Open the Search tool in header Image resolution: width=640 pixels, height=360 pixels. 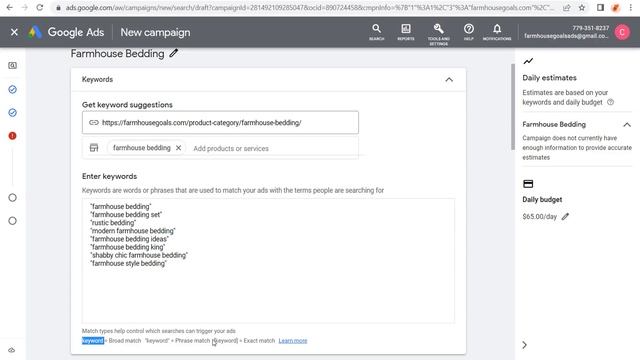376,32
